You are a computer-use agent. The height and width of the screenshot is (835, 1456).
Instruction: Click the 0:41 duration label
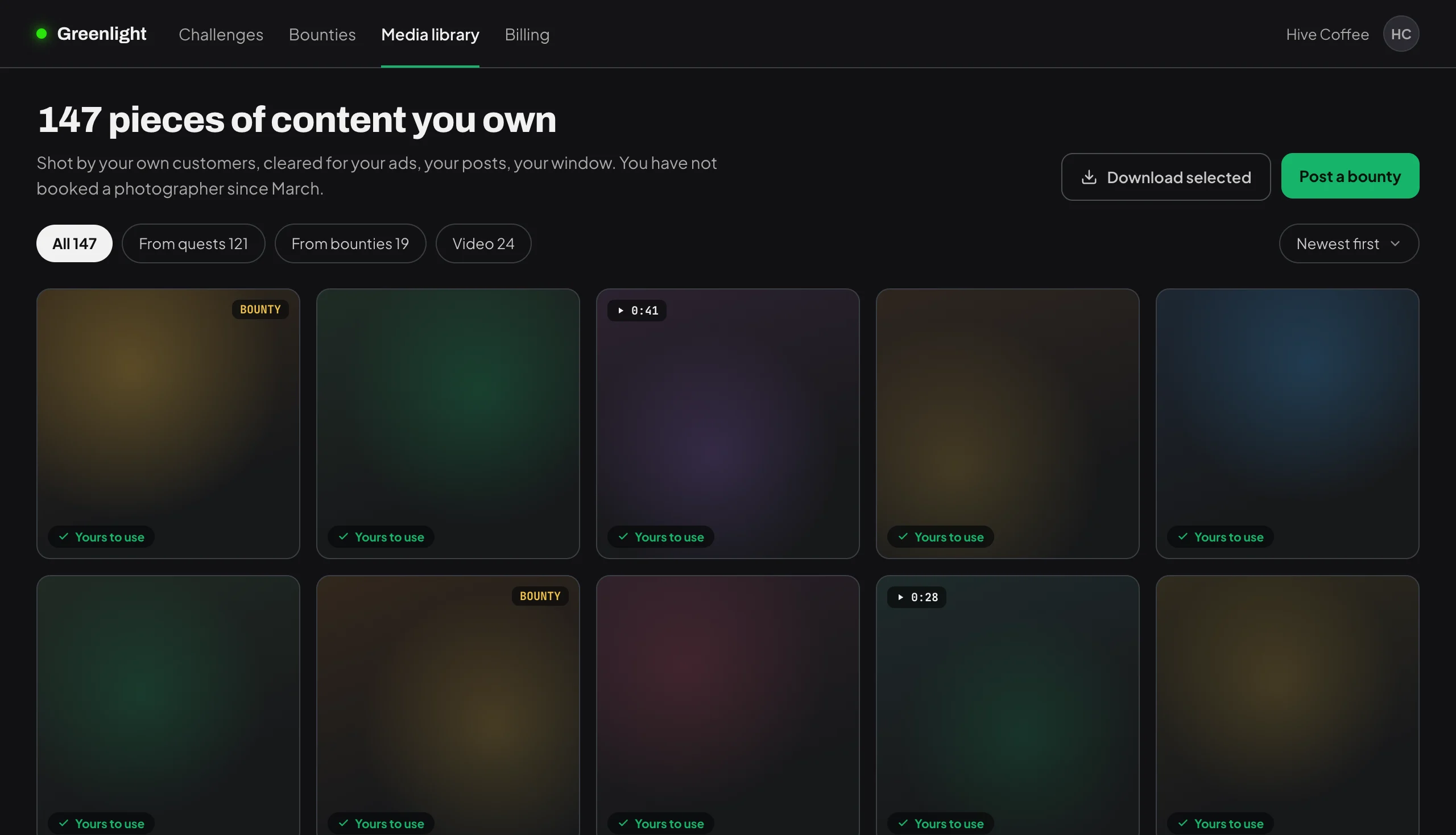(x=644, y=311)
